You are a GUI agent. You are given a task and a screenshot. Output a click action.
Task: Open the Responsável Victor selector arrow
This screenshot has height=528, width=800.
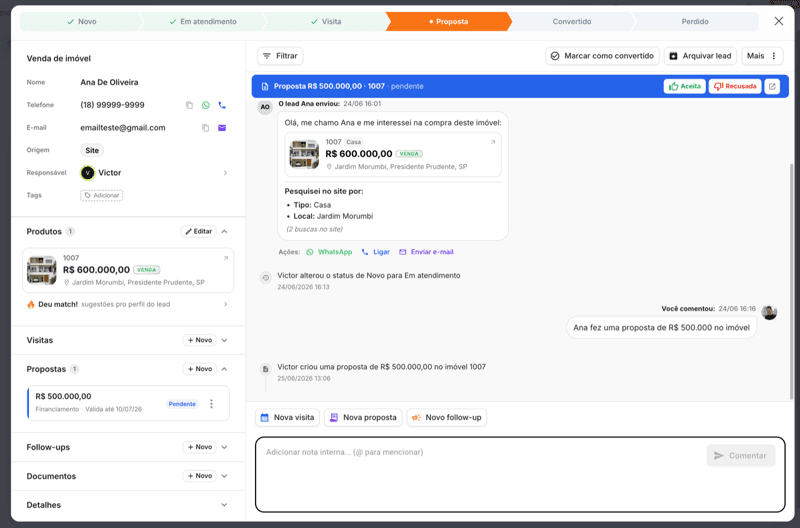click(x=226, y=173)
